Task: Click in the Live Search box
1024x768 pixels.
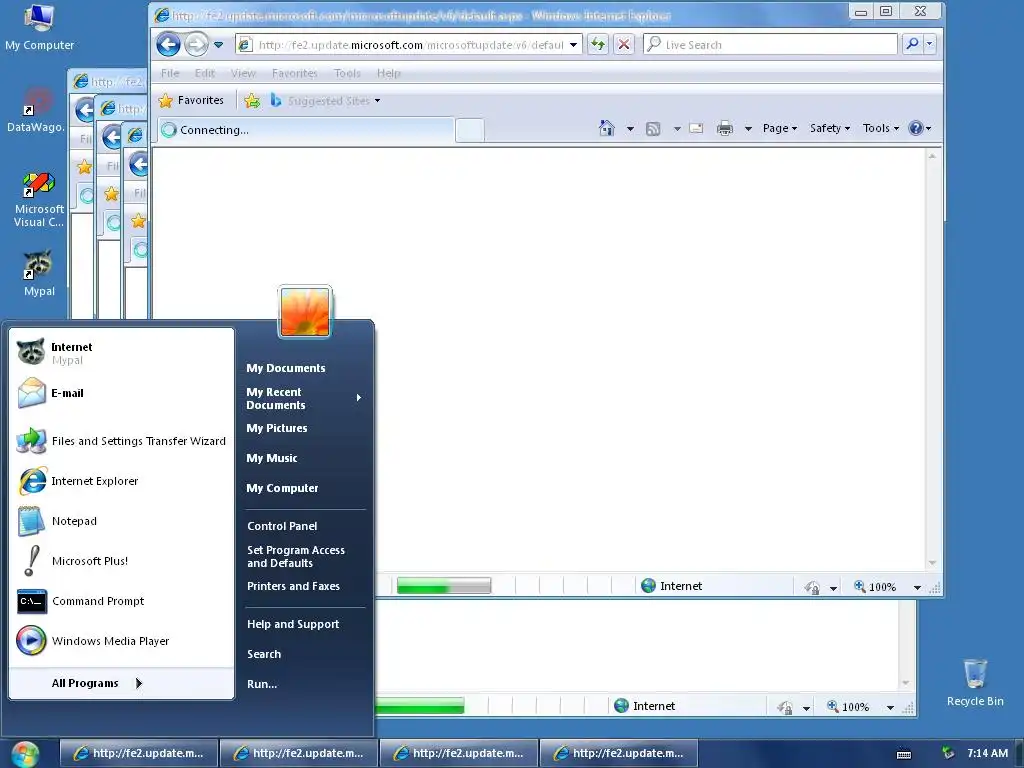Action: click(x=771, y=44)
